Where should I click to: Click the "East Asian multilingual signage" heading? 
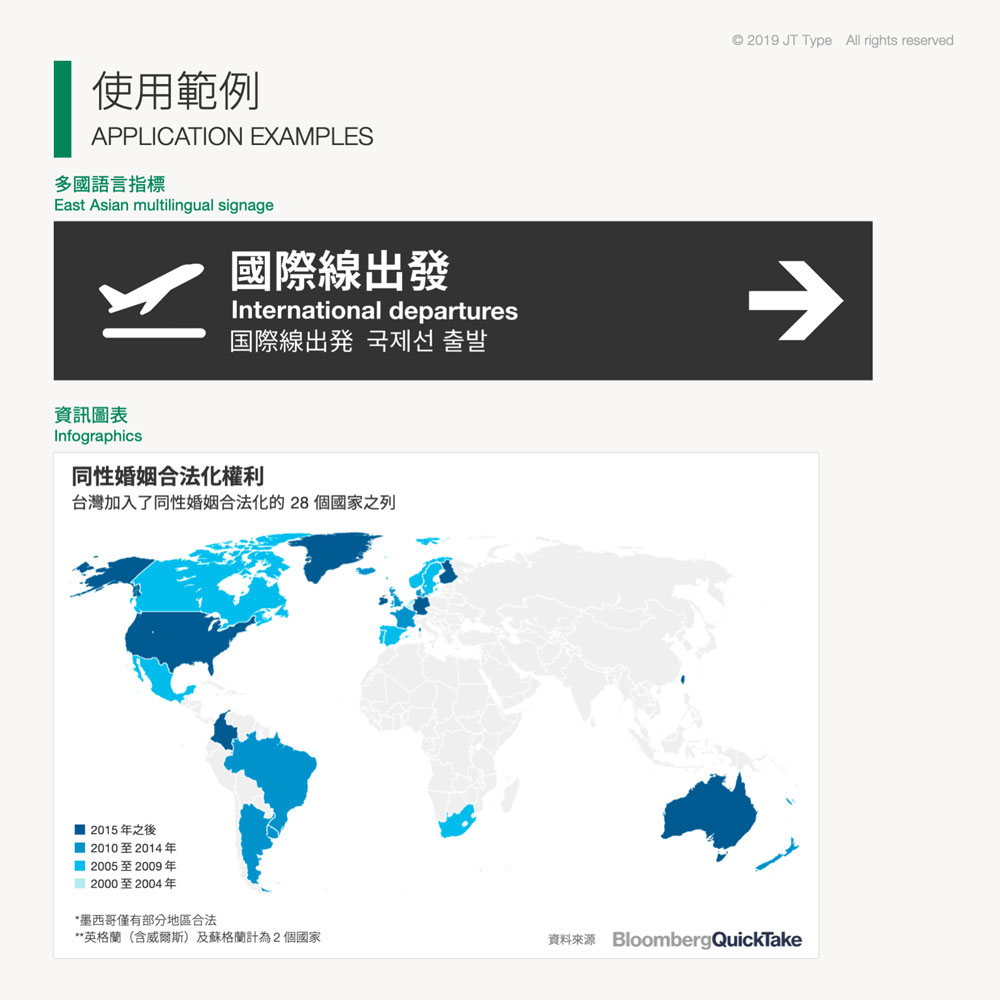[164, 205]
